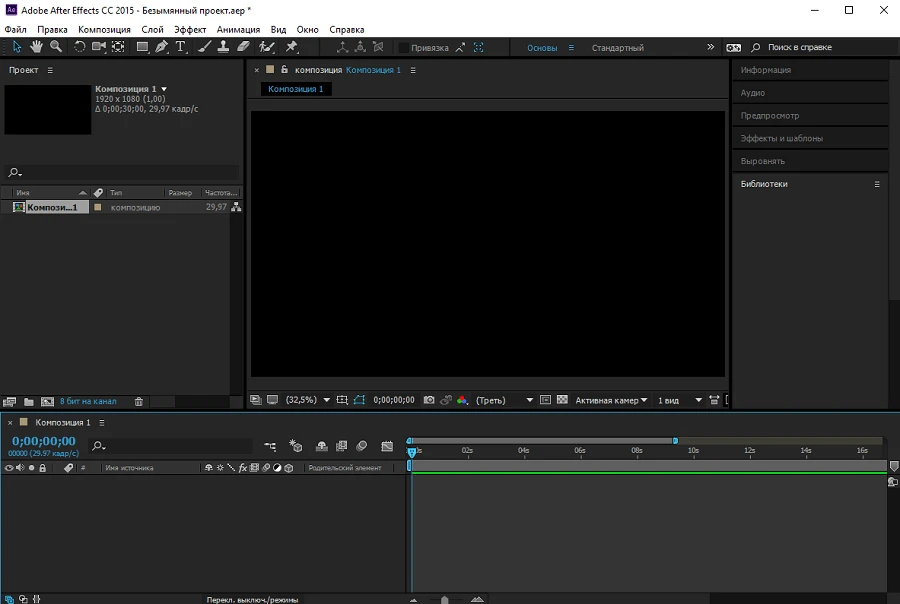The image size is (900, 604).
Task: Click current time 0;00;00;00 in timeline
Action: coord(44,441)
